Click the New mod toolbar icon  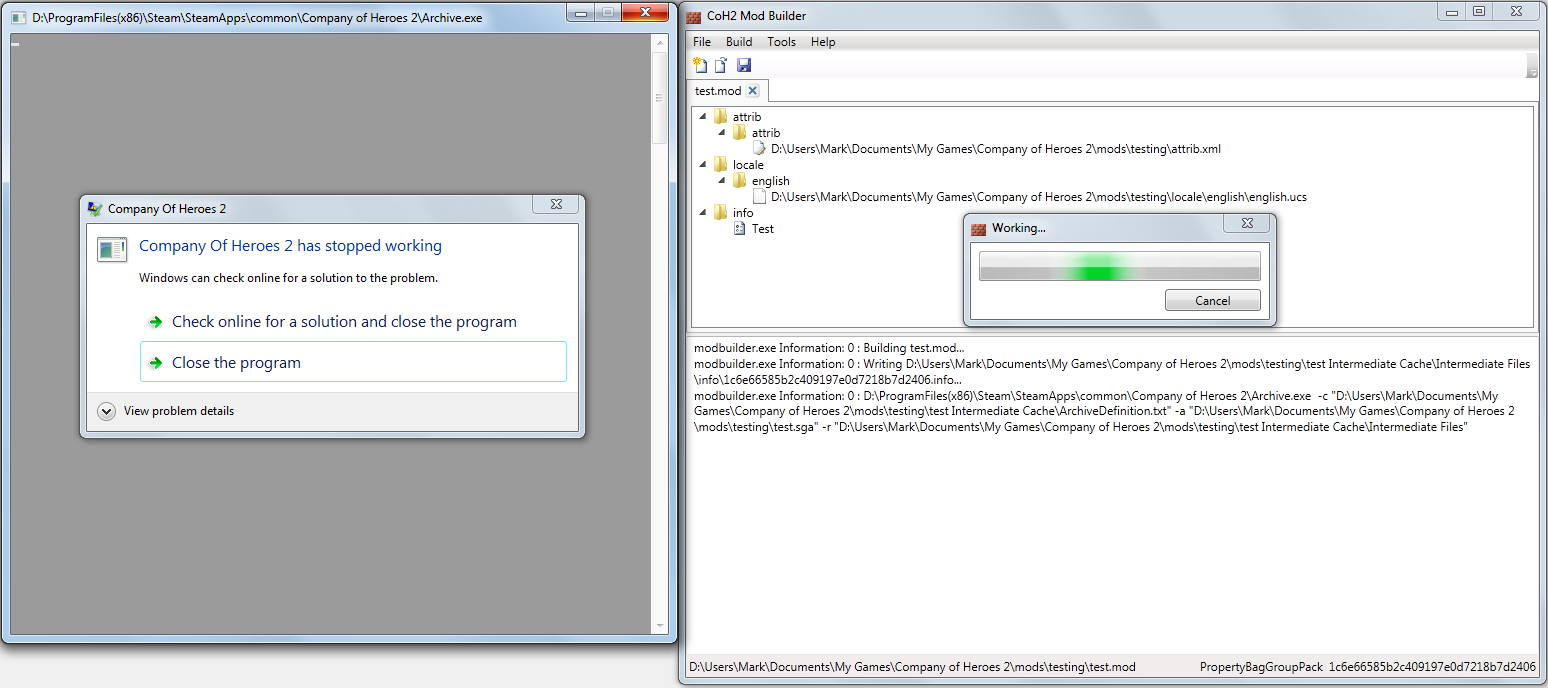[700, 65]
